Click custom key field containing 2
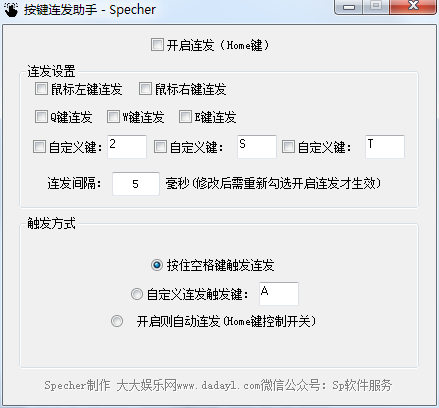439x408 pixels. point(127,147)
